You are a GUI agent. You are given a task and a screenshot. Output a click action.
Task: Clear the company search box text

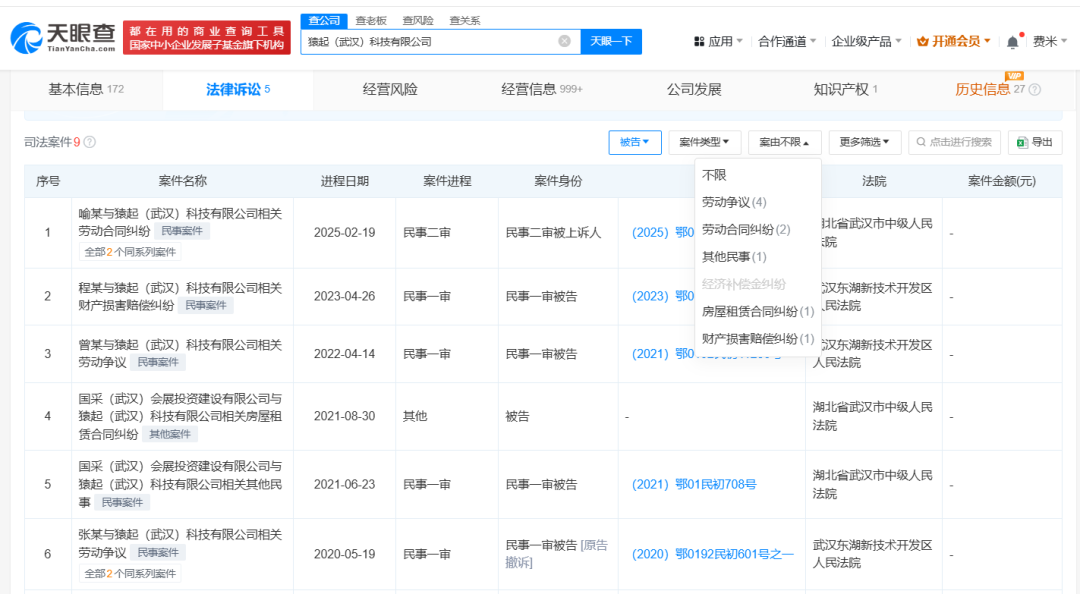564,42
